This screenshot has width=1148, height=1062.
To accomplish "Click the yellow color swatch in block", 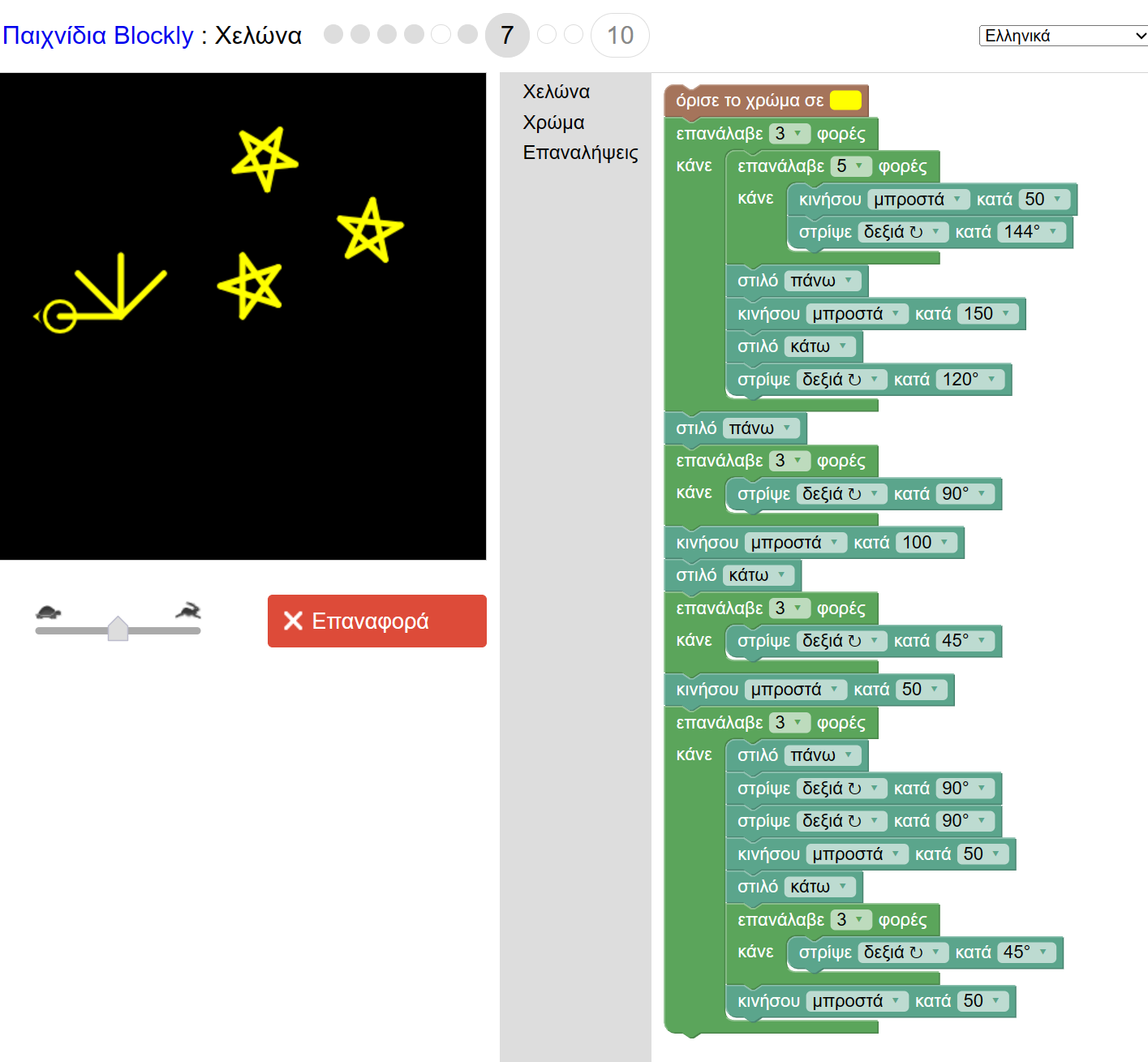I will pos(845,101).
